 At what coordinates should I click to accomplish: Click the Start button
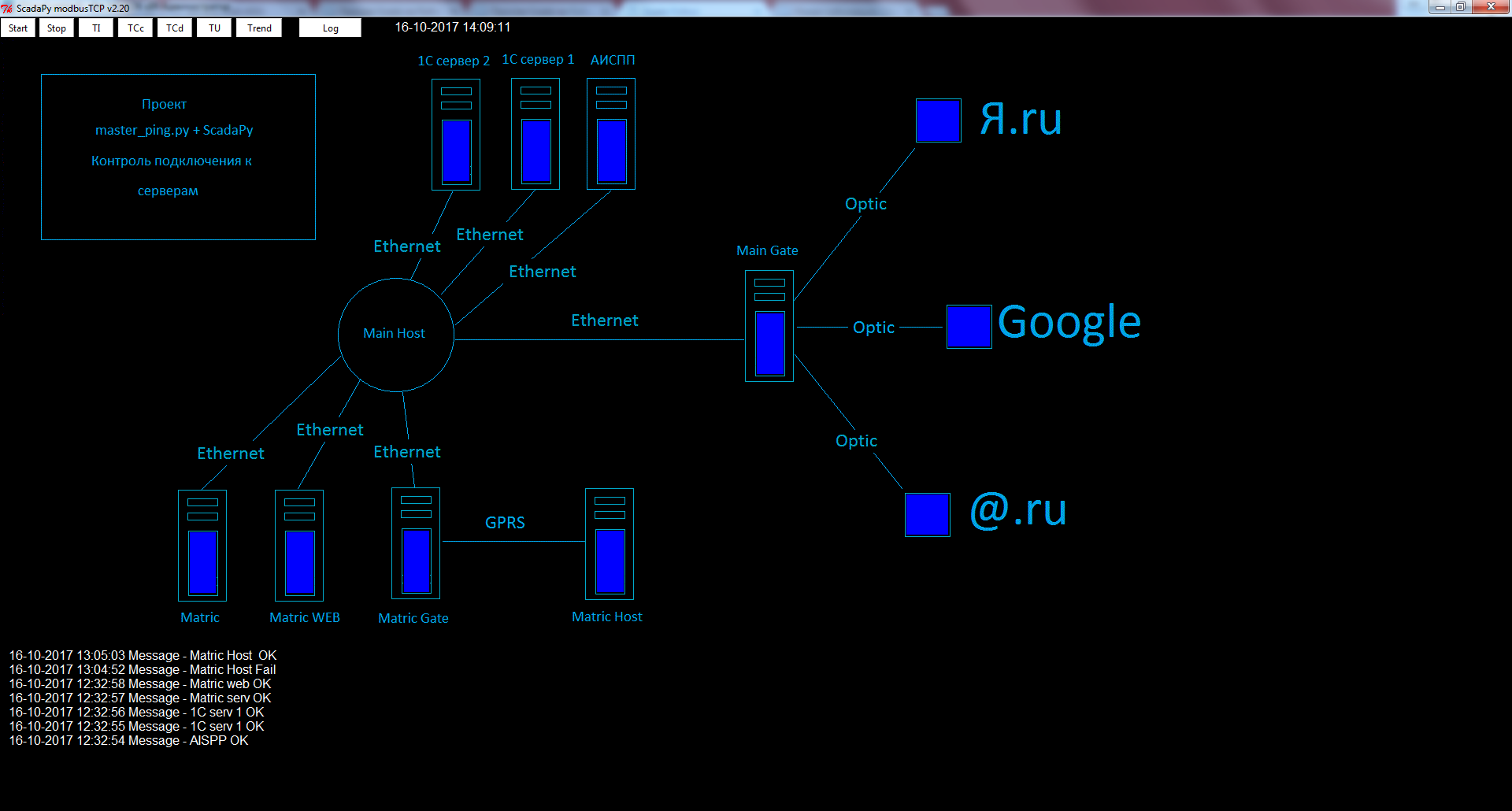pos(18,28)
